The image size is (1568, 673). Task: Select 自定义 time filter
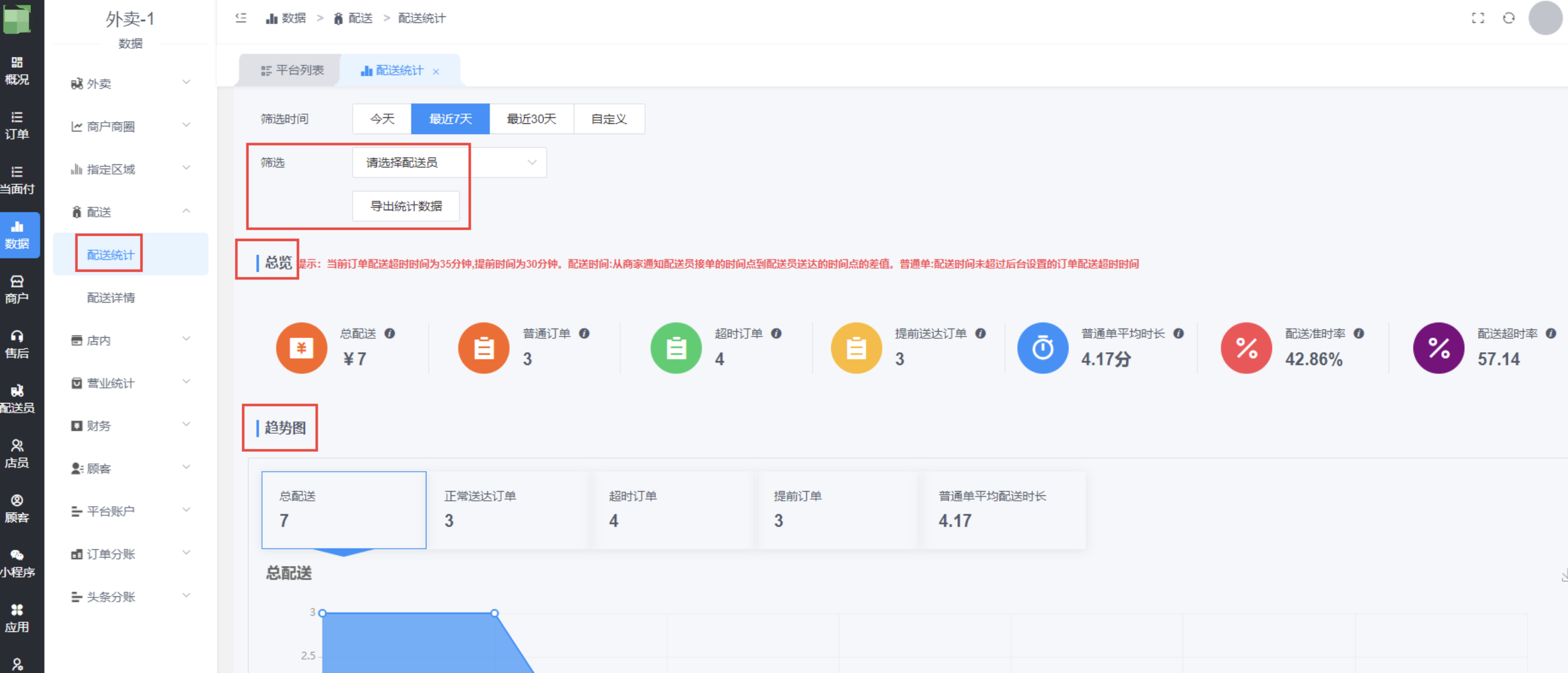(609, 119)
